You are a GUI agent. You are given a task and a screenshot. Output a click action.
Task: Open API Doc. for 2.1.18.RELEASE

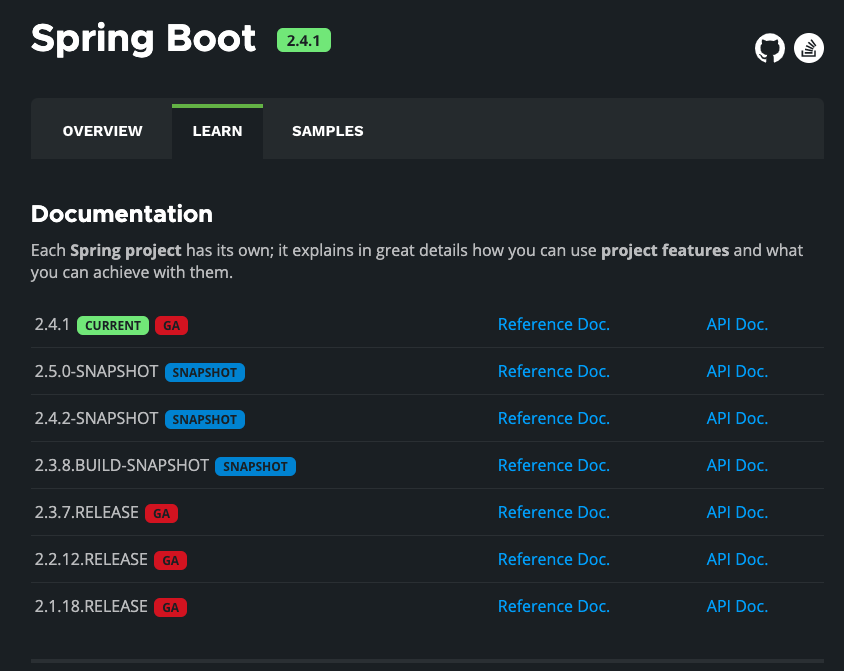tap(737, 606)
